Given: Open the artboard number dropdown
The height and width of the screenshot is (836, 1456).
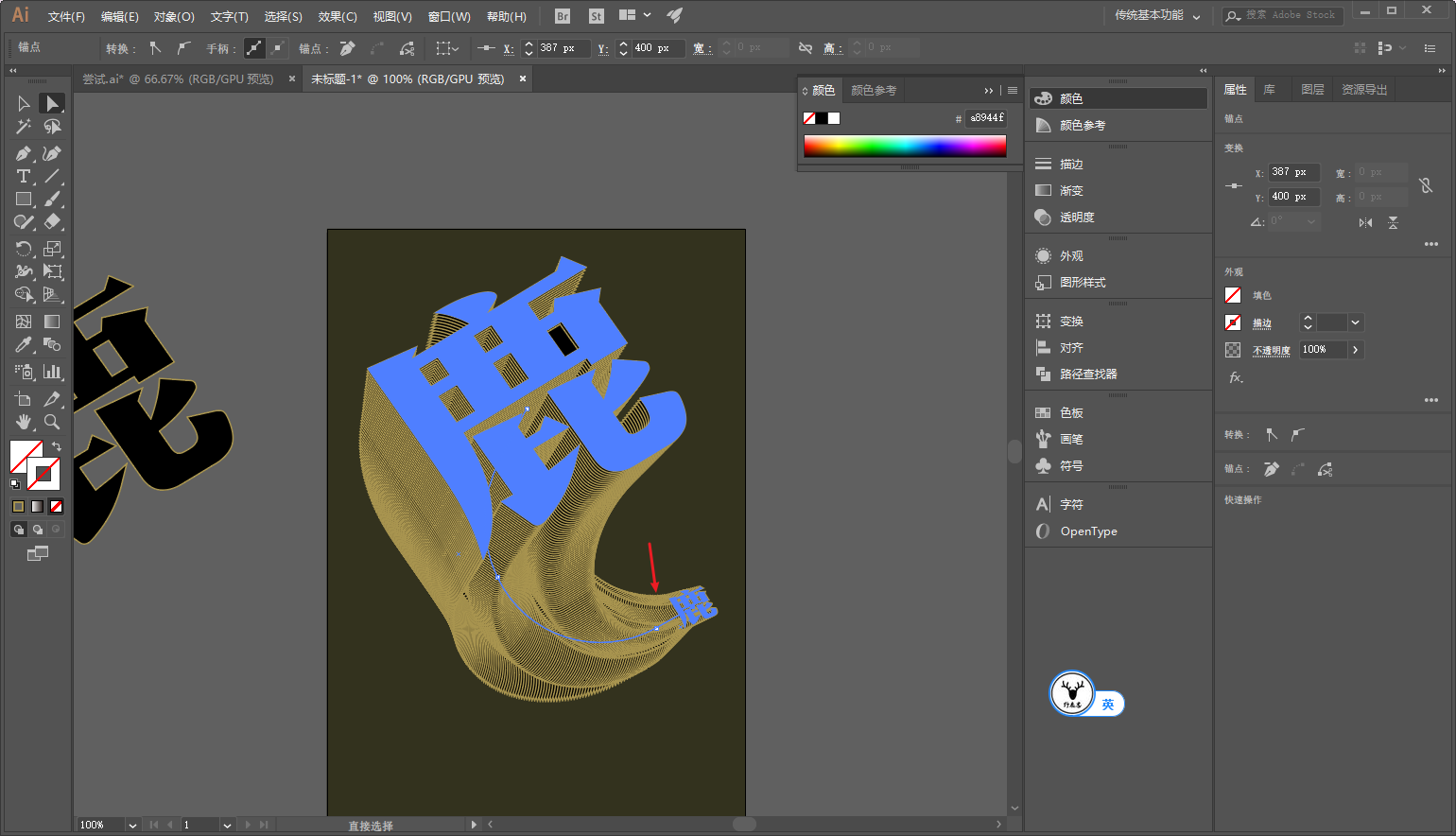Looking at the screenshot, I should [227, 825].
